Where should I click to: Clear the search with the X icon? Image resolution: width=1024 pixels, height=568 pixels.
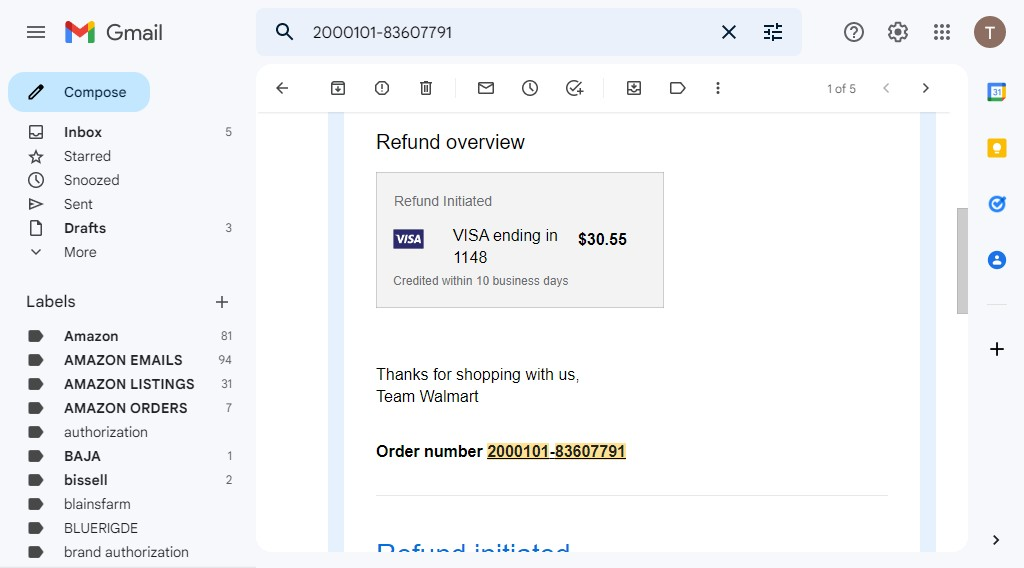click(729, 32)
